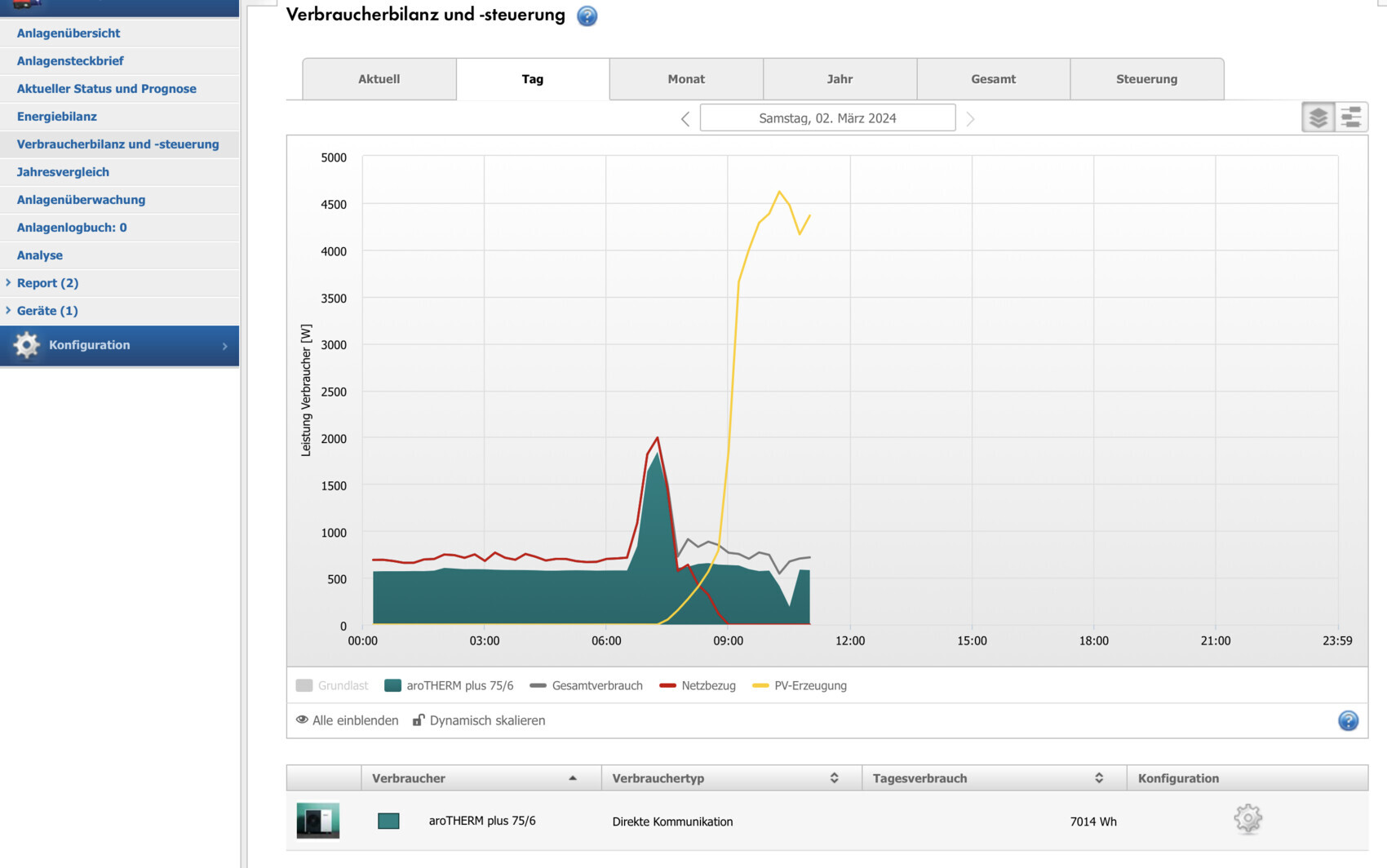This screenshot has height=868, width=1387.
Task: Open the Steuerung tab
Action: tap(1146, 79)
